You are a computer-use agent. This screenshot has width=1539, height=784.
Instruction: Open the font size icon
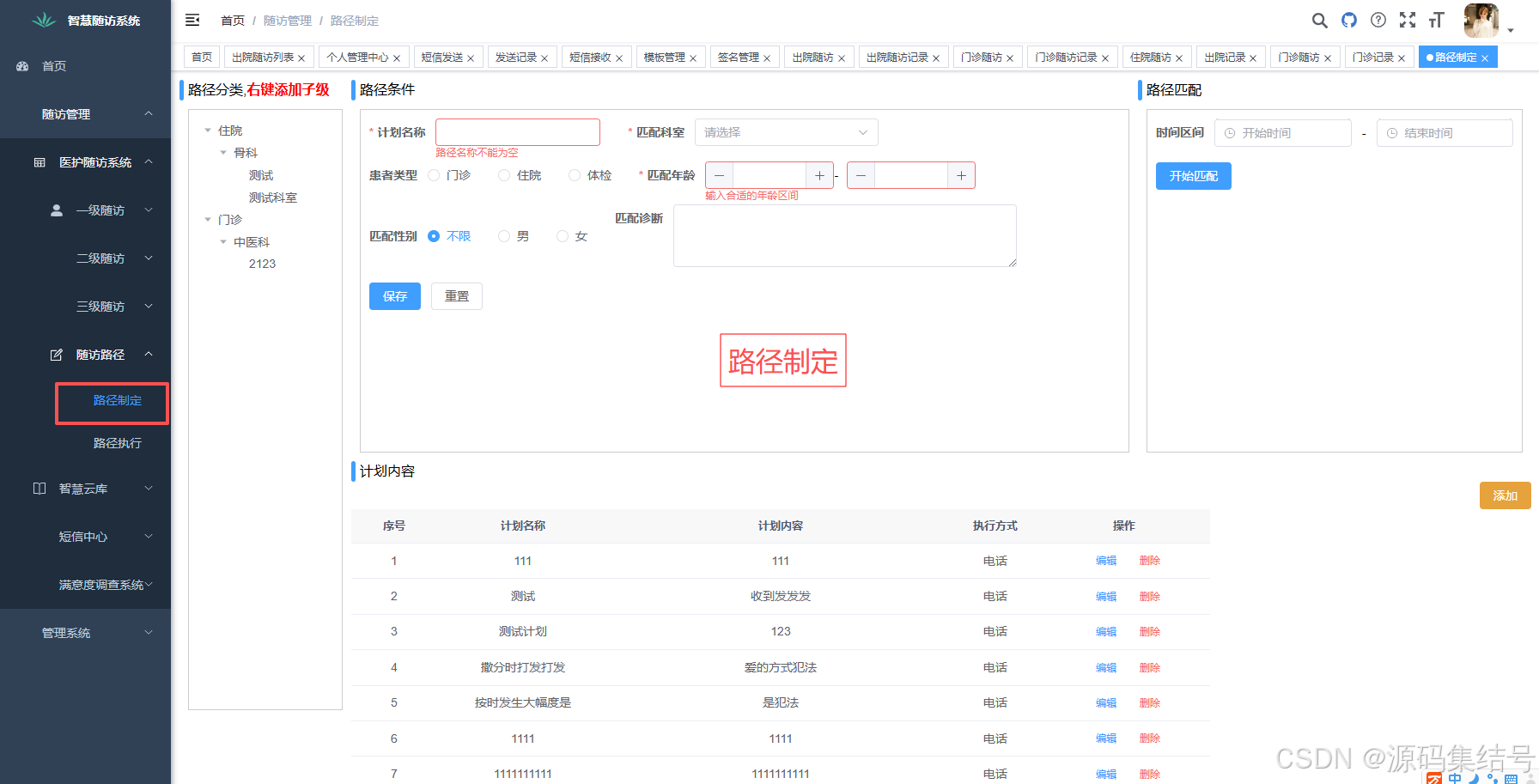(1437, 20)
